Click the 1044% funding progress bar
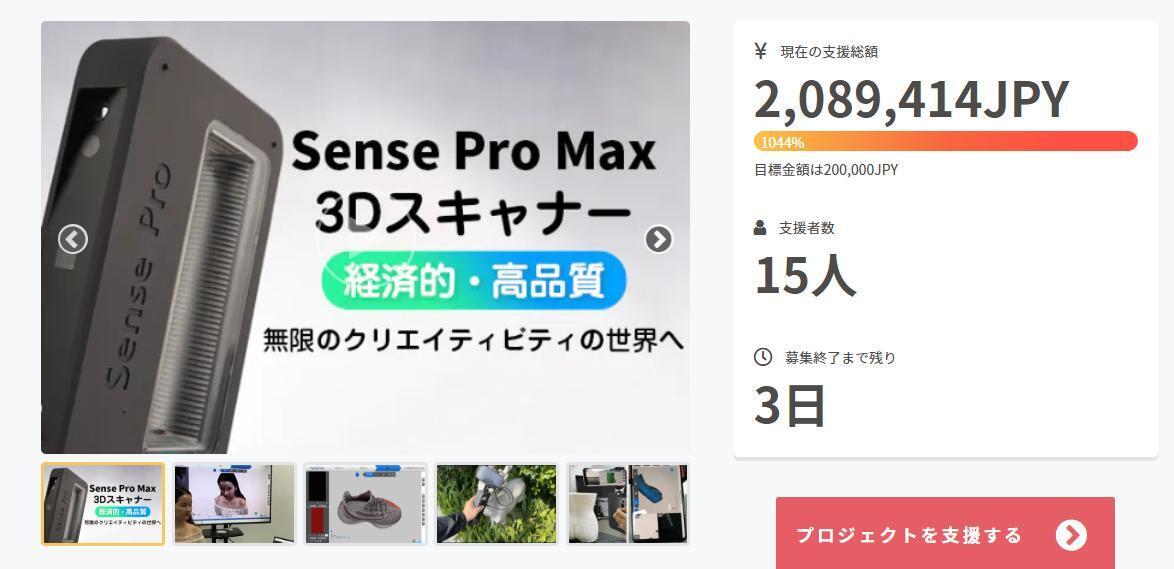Viewport: 1174px width, 569px height. tap(946, 141)
